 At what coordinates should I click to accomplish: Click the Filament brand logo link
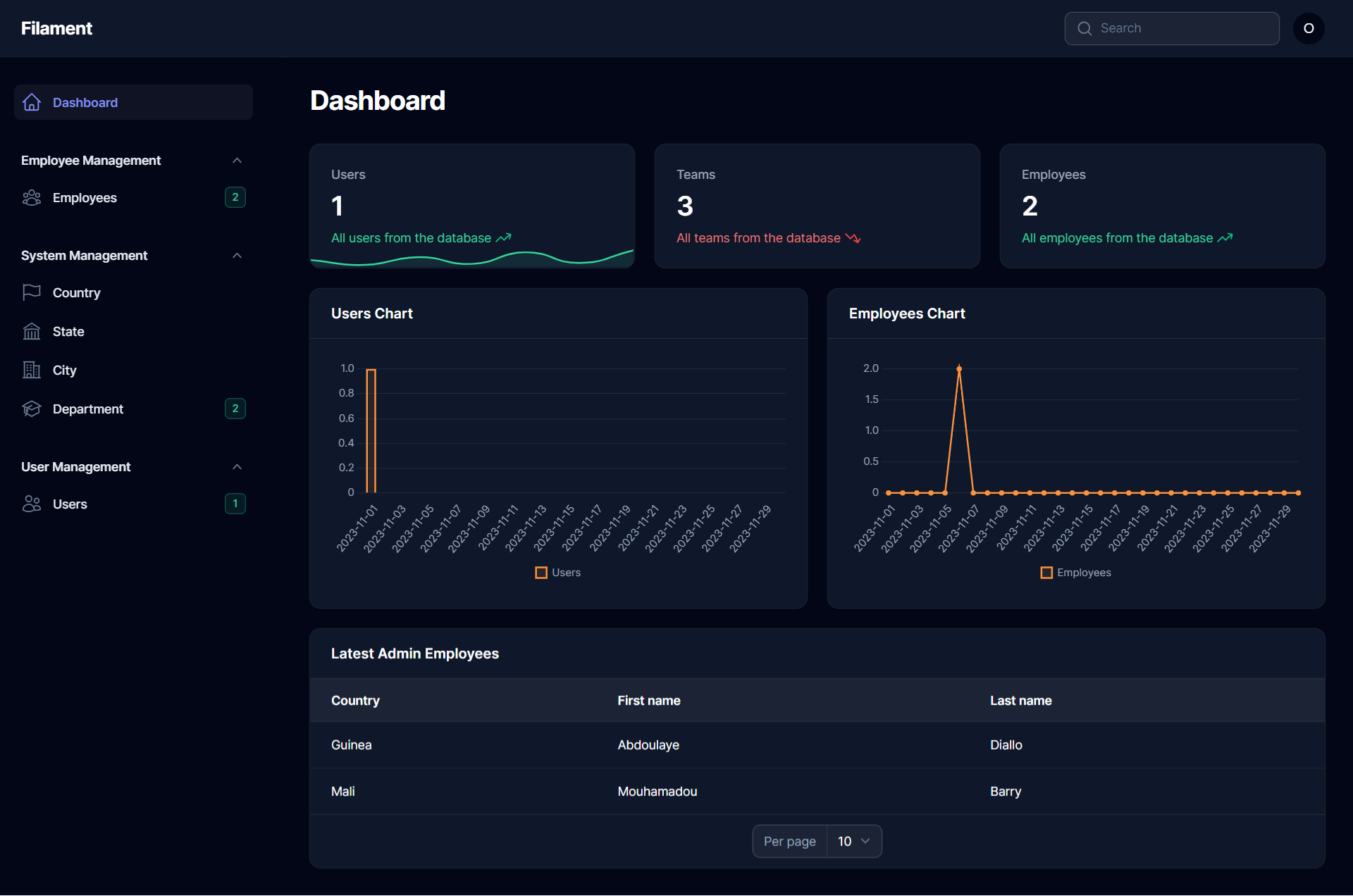(x=56, y=28)
